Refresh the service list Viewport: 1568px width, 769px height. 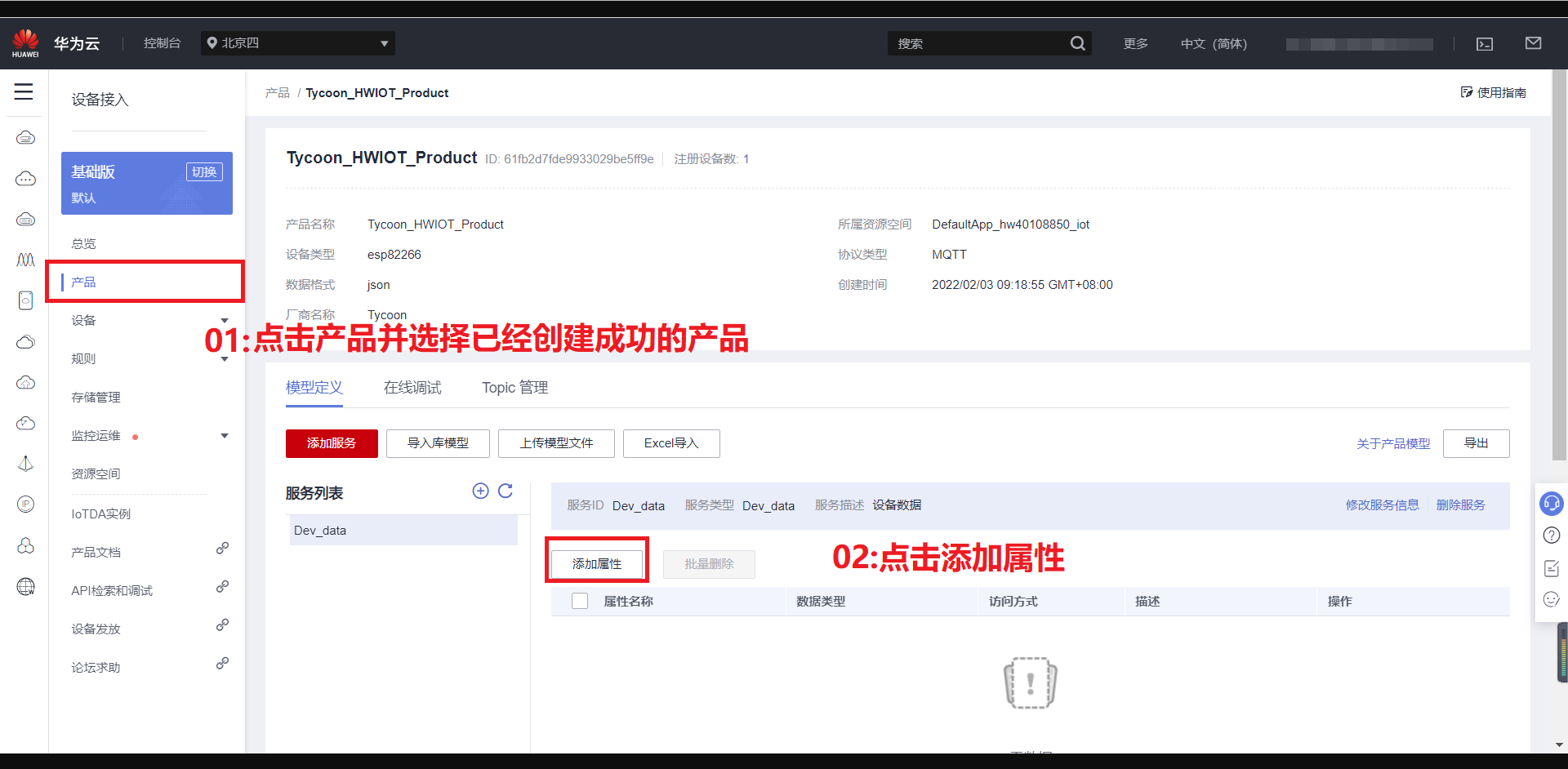[506, 491]
